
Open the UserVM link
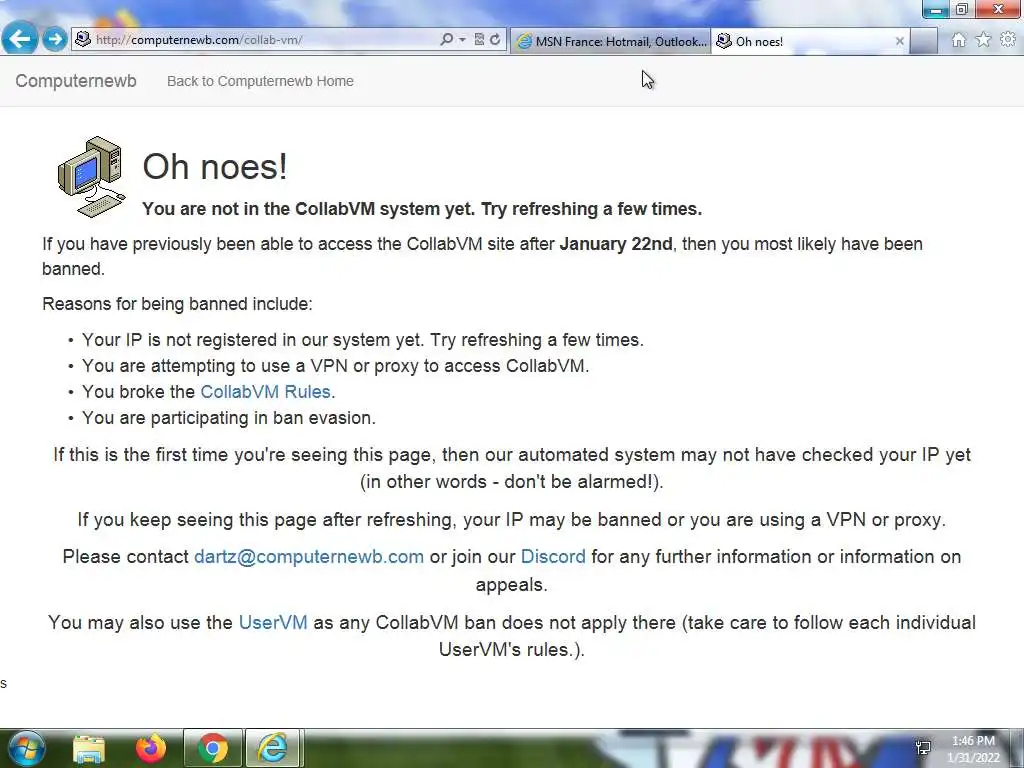(273, 622)
